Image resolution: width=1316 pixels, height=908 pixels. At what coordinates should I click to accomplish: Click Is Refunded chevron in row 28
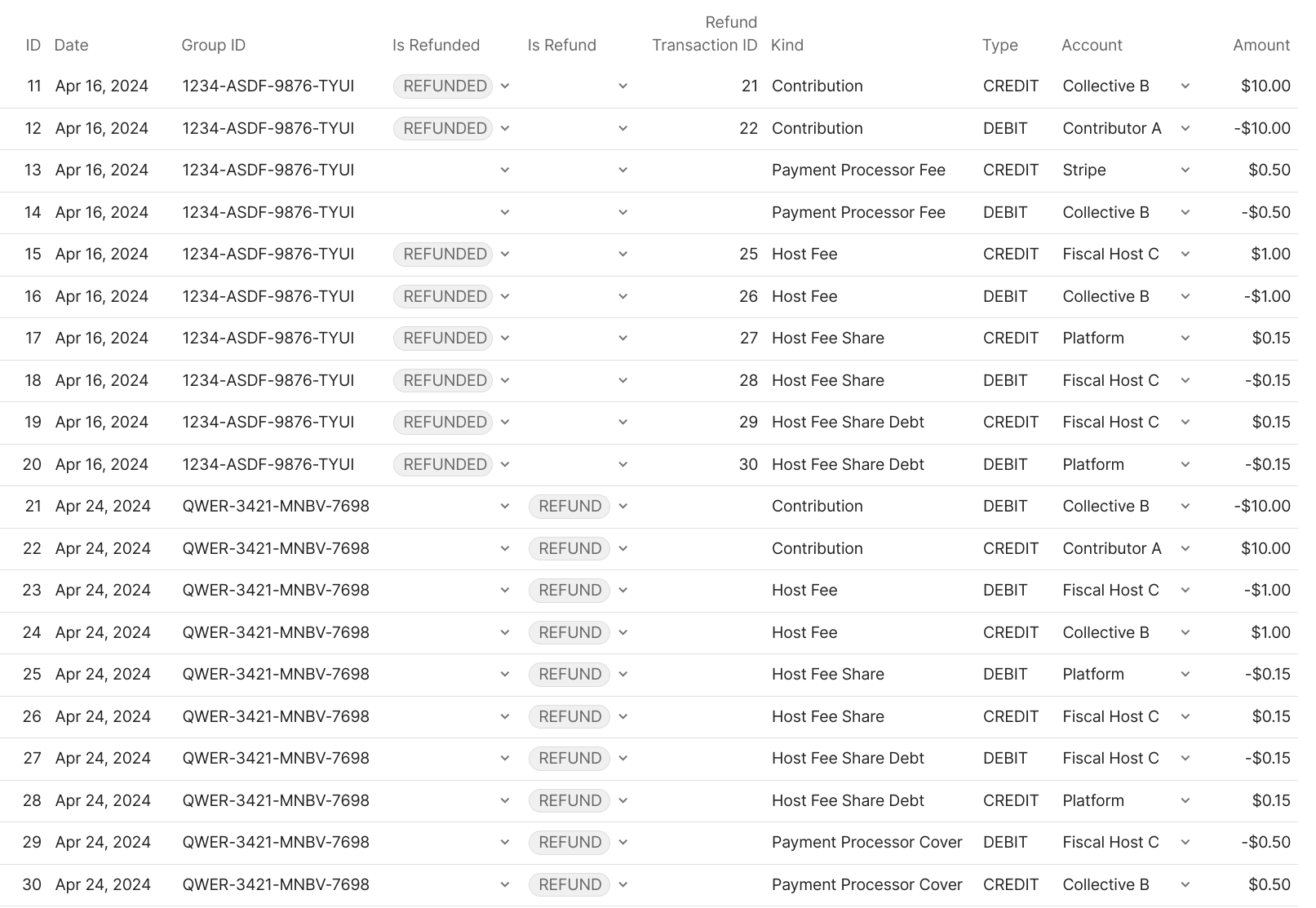[x=504, y=801]
